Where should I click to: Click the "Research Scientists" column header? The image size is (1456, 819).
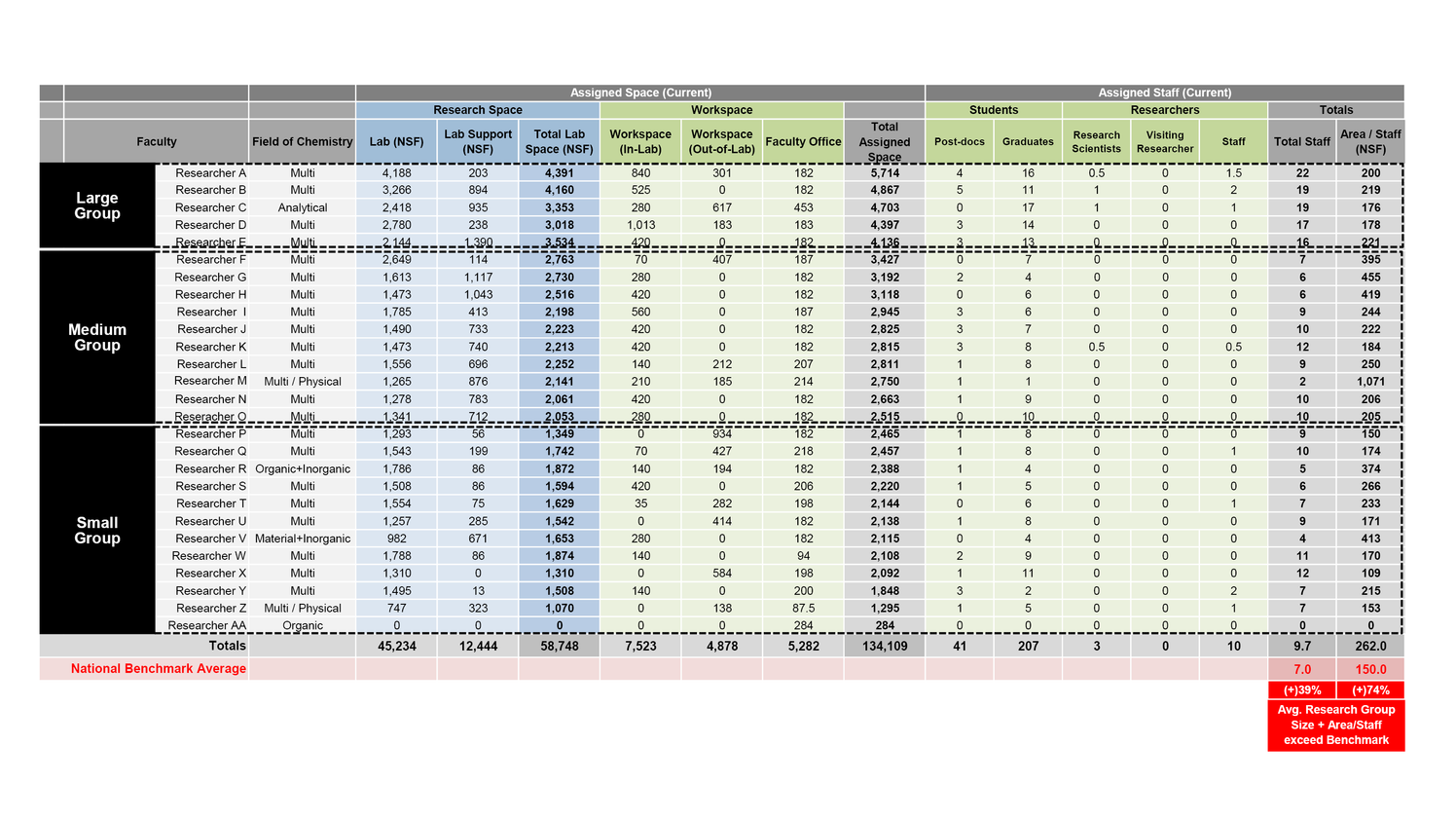(x=1096, y=141)
